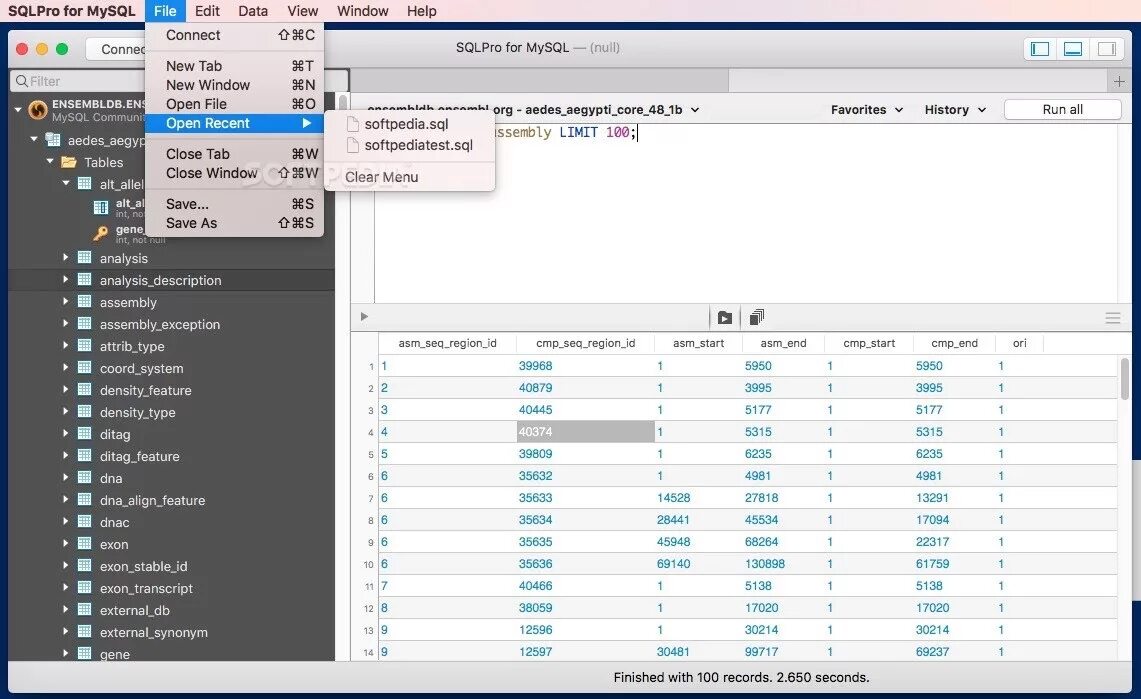Choose New Window in File menu
Viewport: 1141px width, 699px height.
(234, 85)
